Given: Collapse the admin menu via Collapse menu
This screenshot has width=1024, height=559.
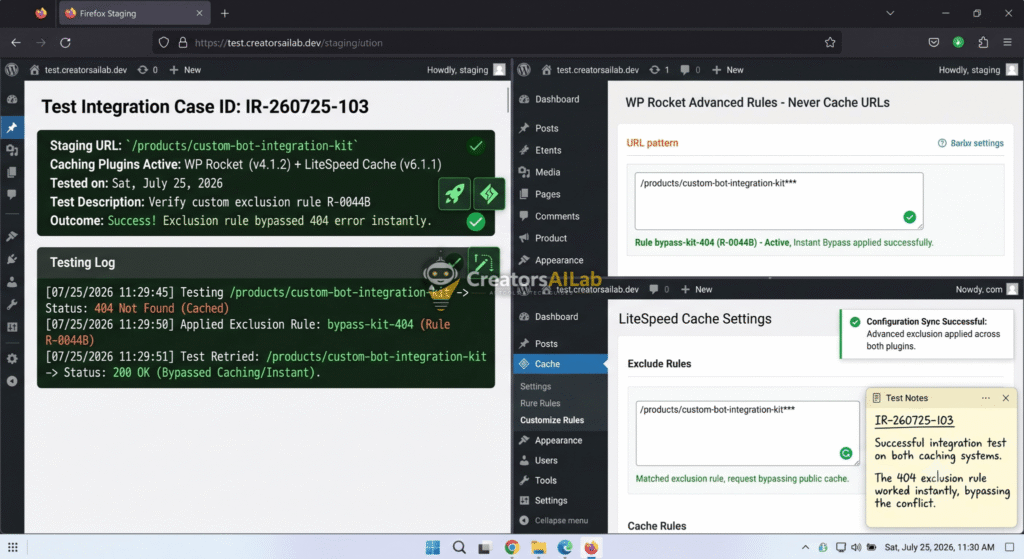Looking at the screenshot, I should (554, 520).
